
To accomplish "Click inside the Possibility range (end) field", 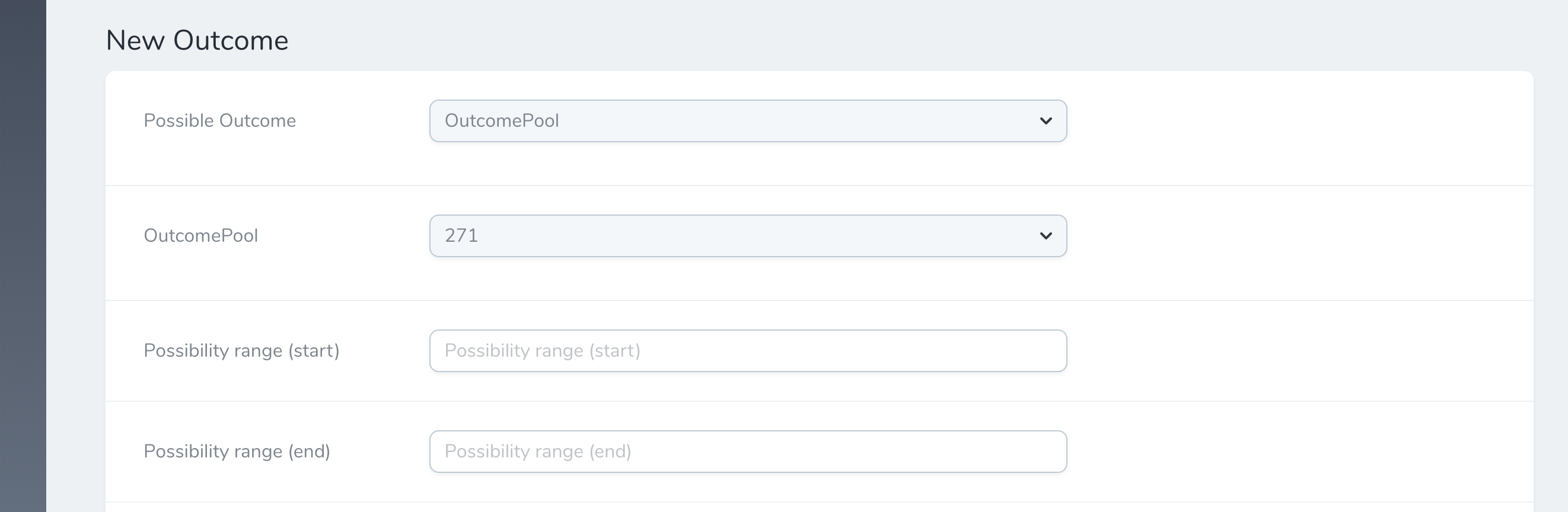I will [747, 450].
